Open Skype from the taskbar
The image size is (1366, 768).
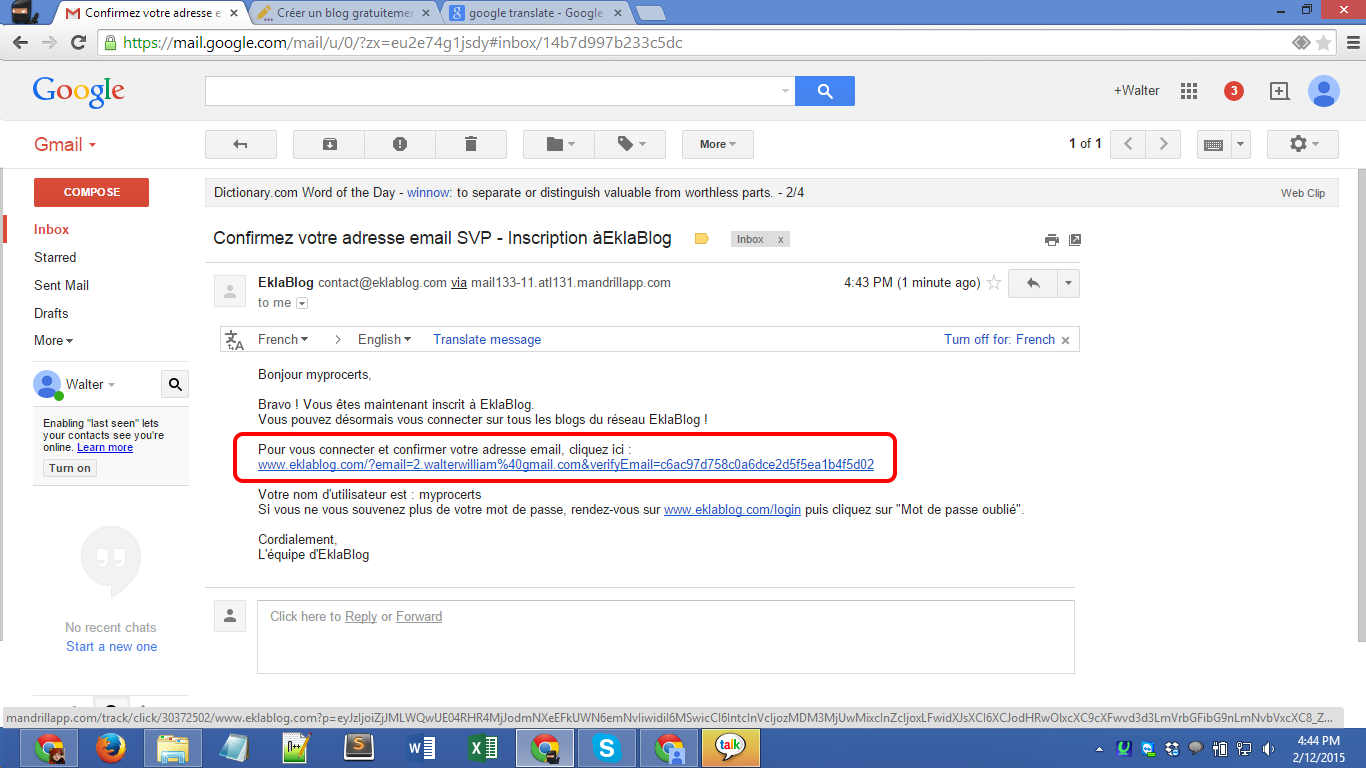(x=606, y=748)
